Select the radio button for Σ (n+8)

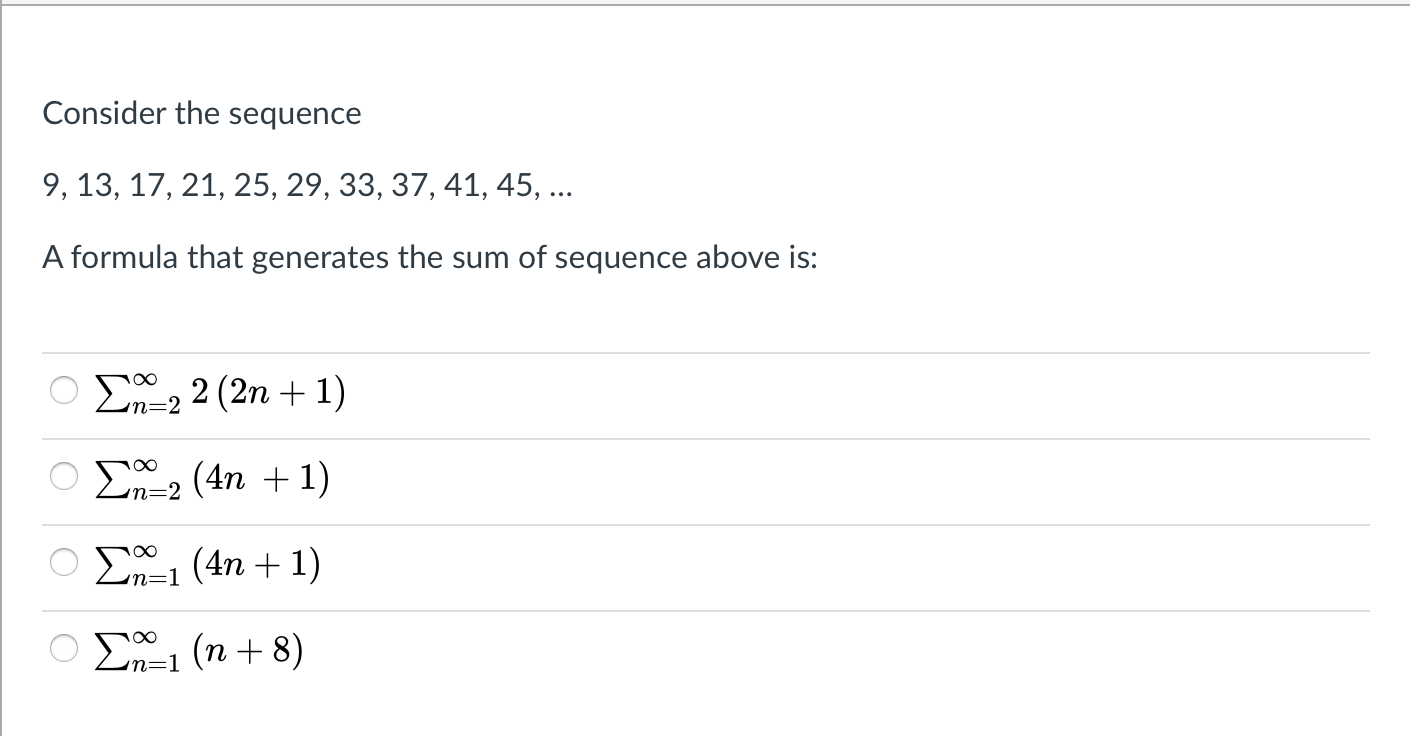[x=63, y=649]
